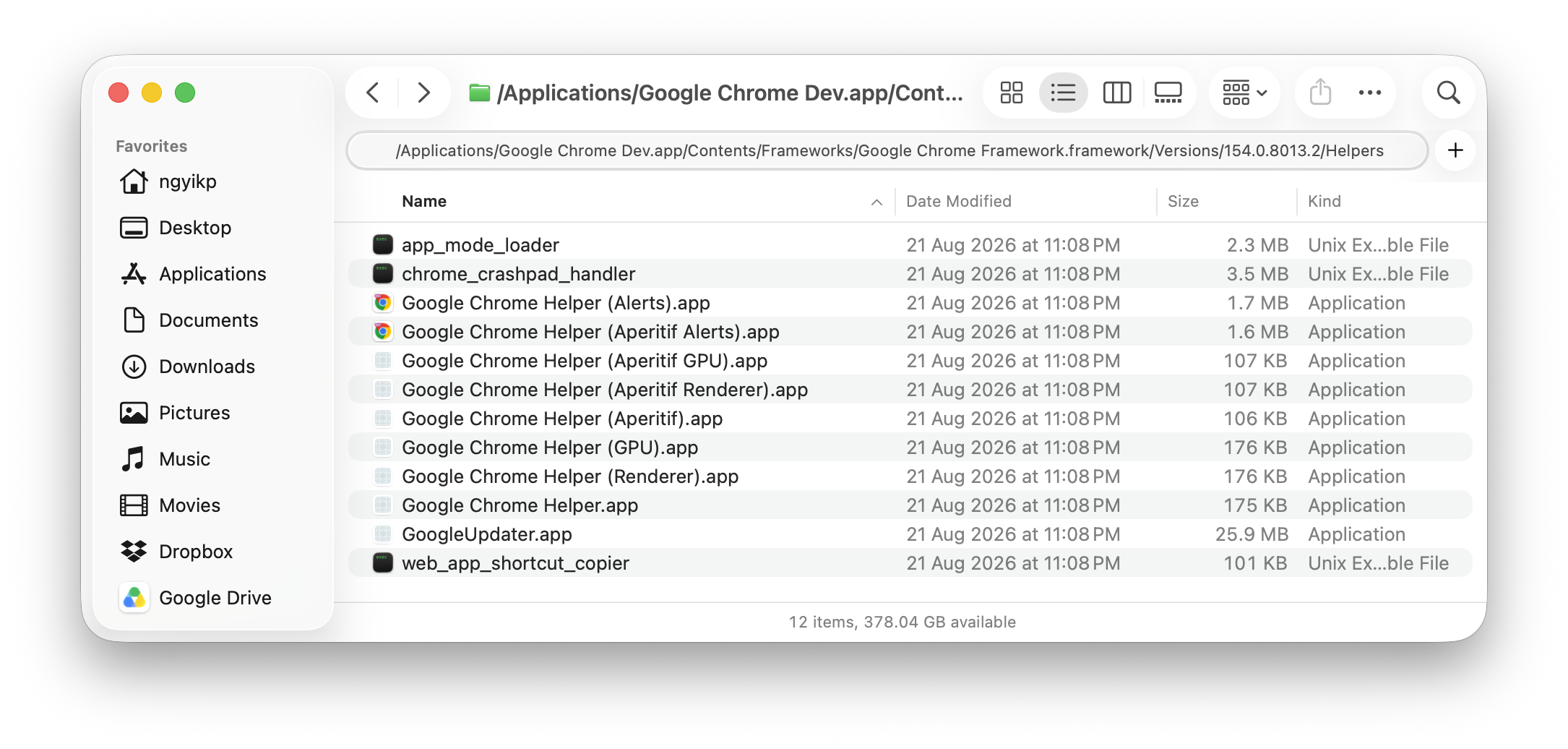Sort by the Name column header
Image resolution: width=1568 pixels, height=749 pixels.
[424, 201]
